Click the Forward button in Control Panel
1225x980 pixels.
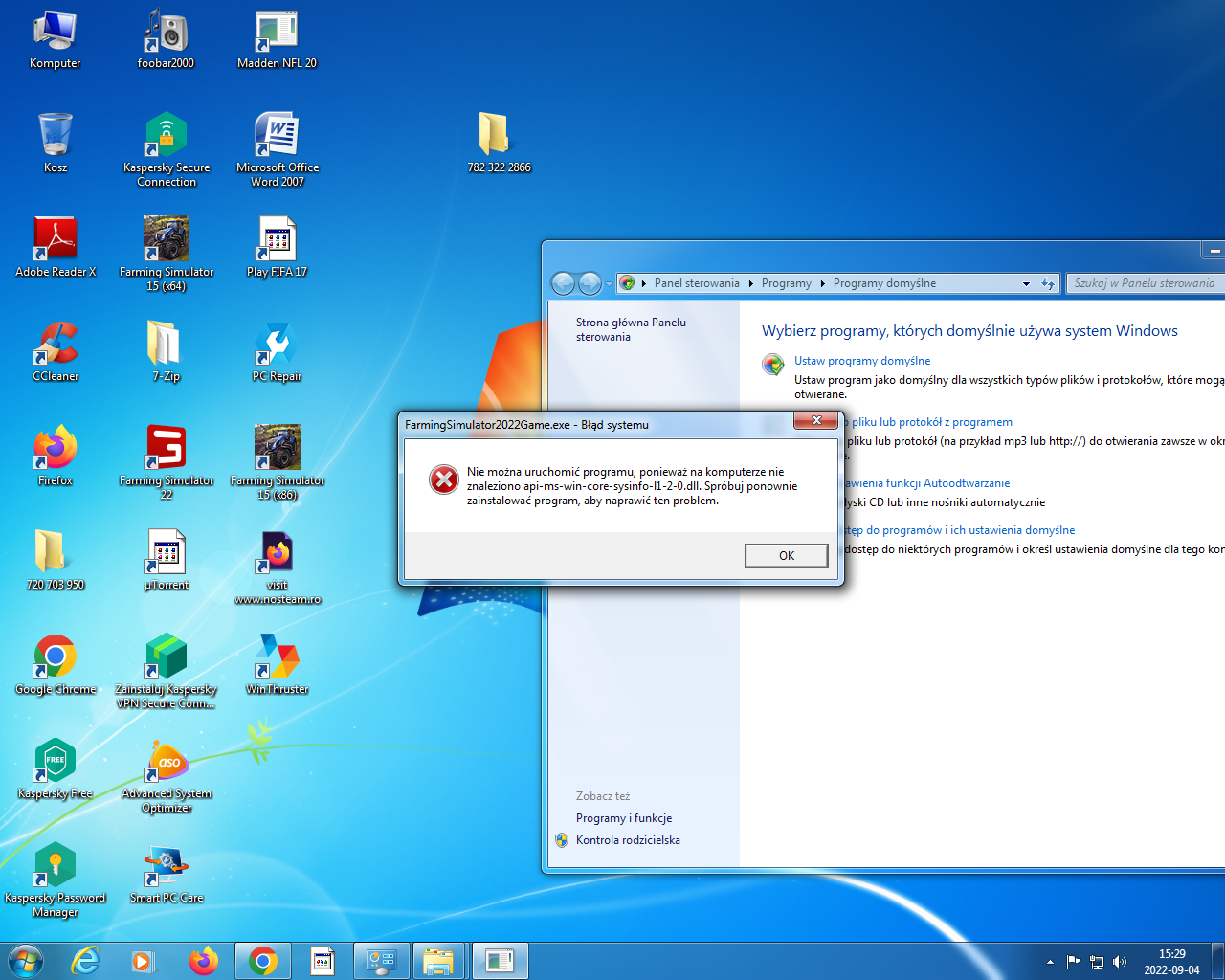tap(590, 283)
